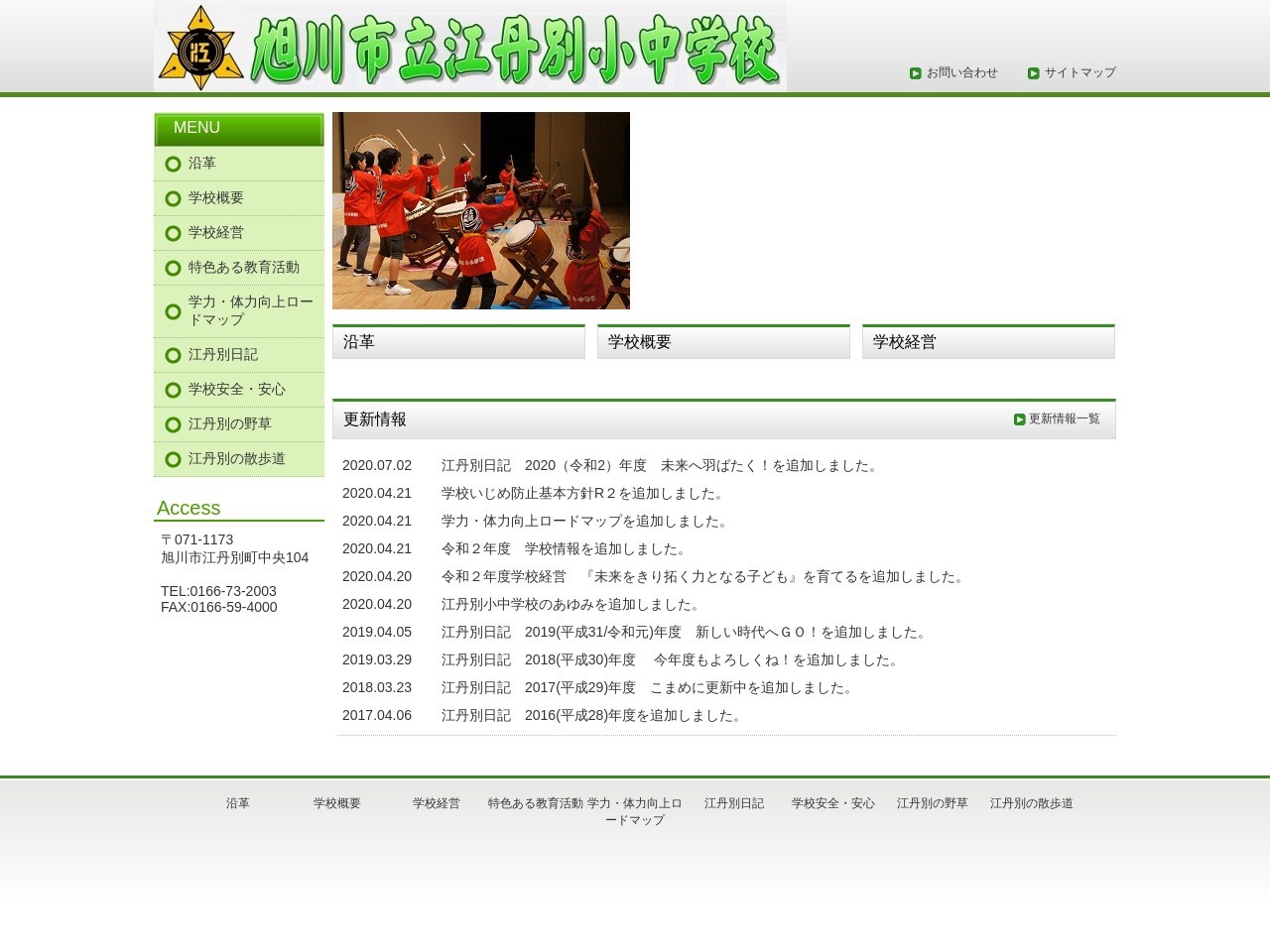
Task: Open 江丹別日記 in the footer navigation
Action: (734, 803)
